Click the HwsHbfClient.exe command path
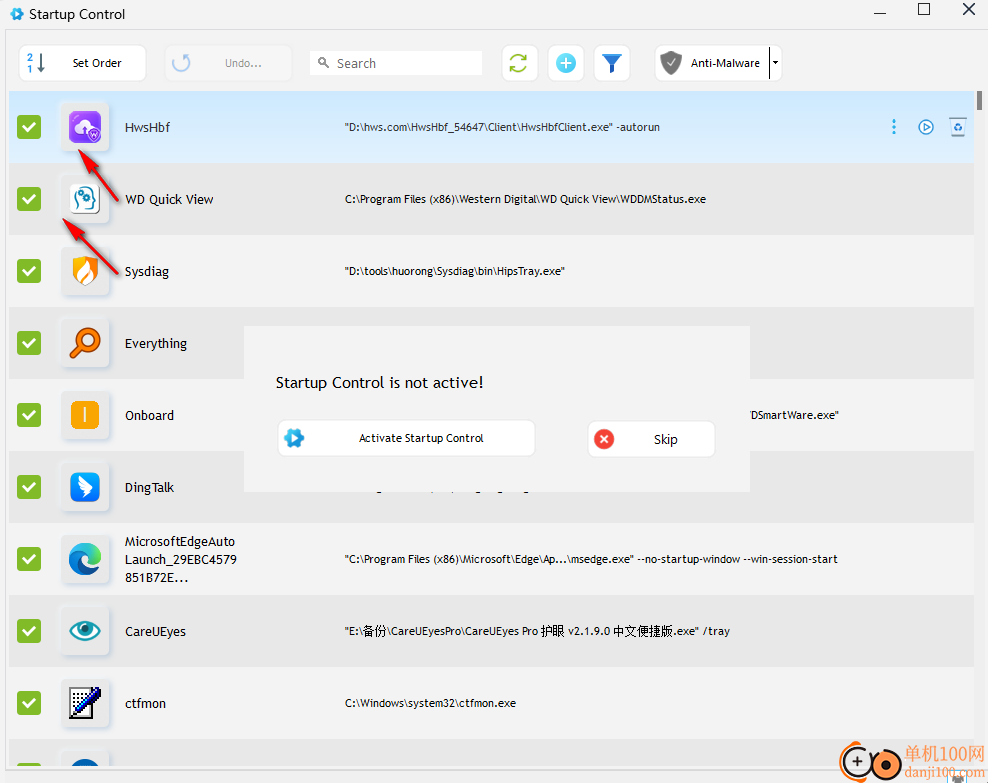This screenshot has width=988, height=783. (x=502, y=127)
